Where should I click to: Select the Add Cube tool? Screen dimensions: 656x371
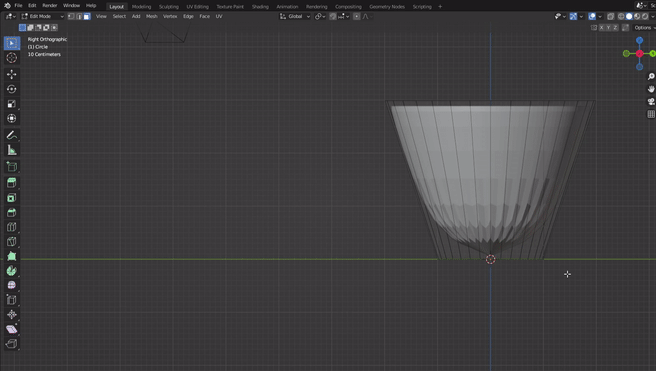(x=12, y=166)
